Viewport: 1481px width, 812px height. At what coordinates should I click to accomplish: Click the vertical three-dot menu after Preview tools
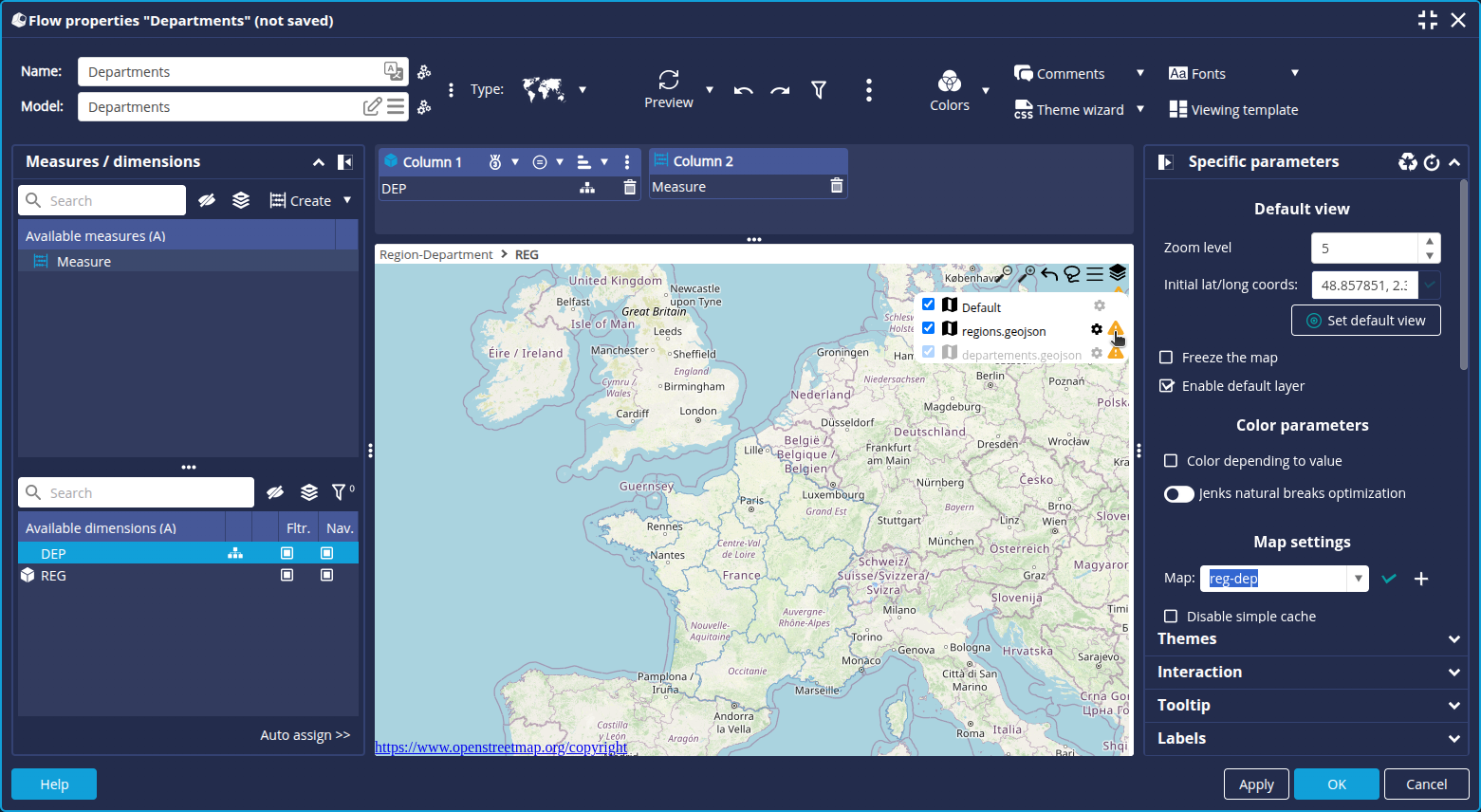pos(869,90)
